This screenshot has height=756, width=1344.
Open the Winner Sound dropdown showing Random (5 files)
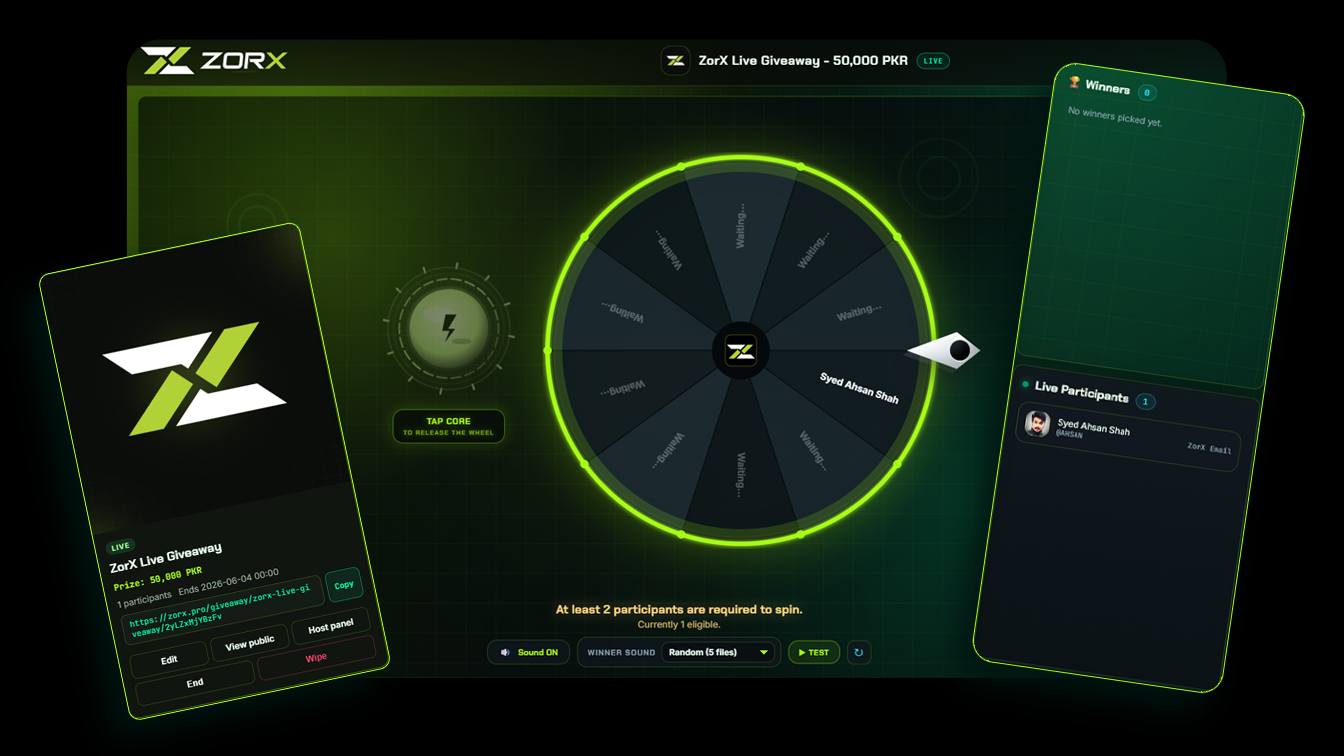(x=720, y=652)
